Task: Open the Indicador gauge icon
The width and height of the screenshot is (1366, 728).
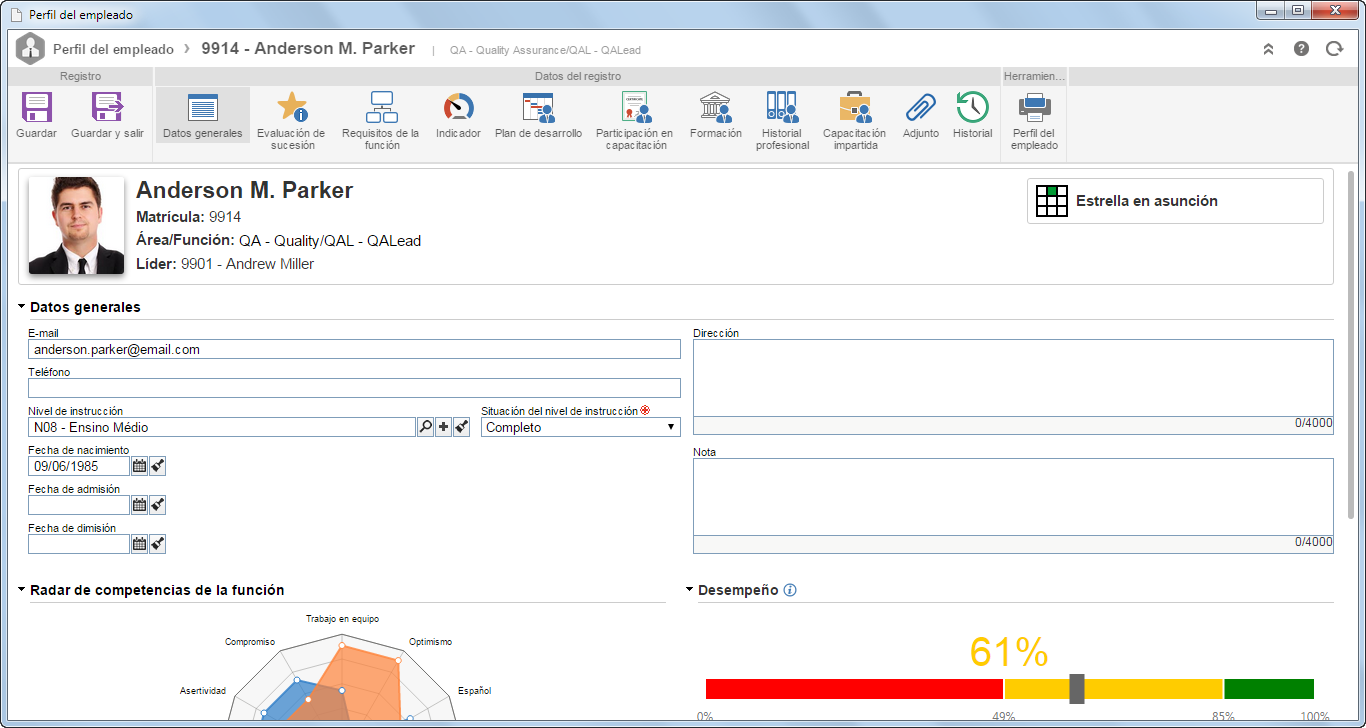Action: (458, 107)
